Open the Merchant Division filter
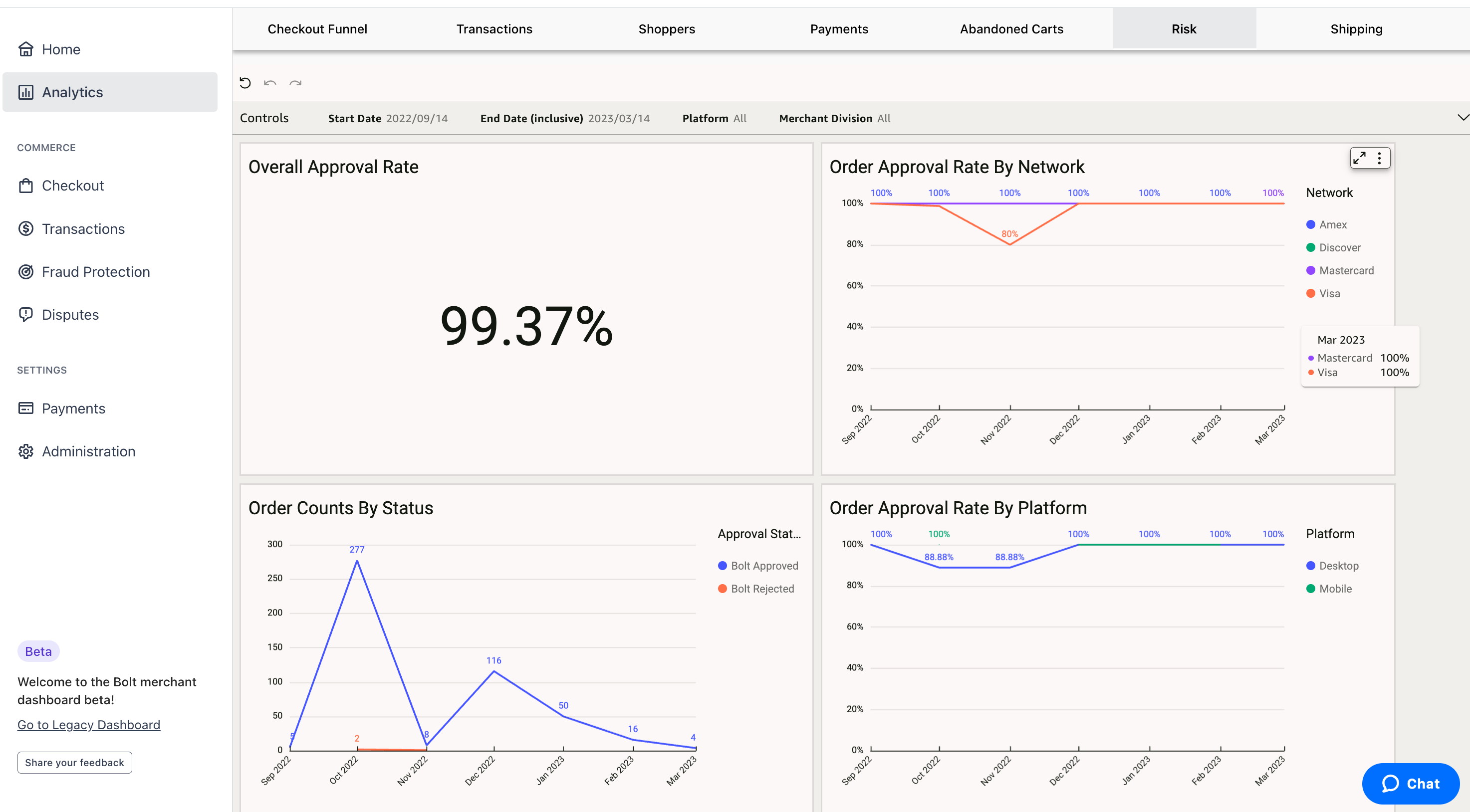 (x=834, y=118)
